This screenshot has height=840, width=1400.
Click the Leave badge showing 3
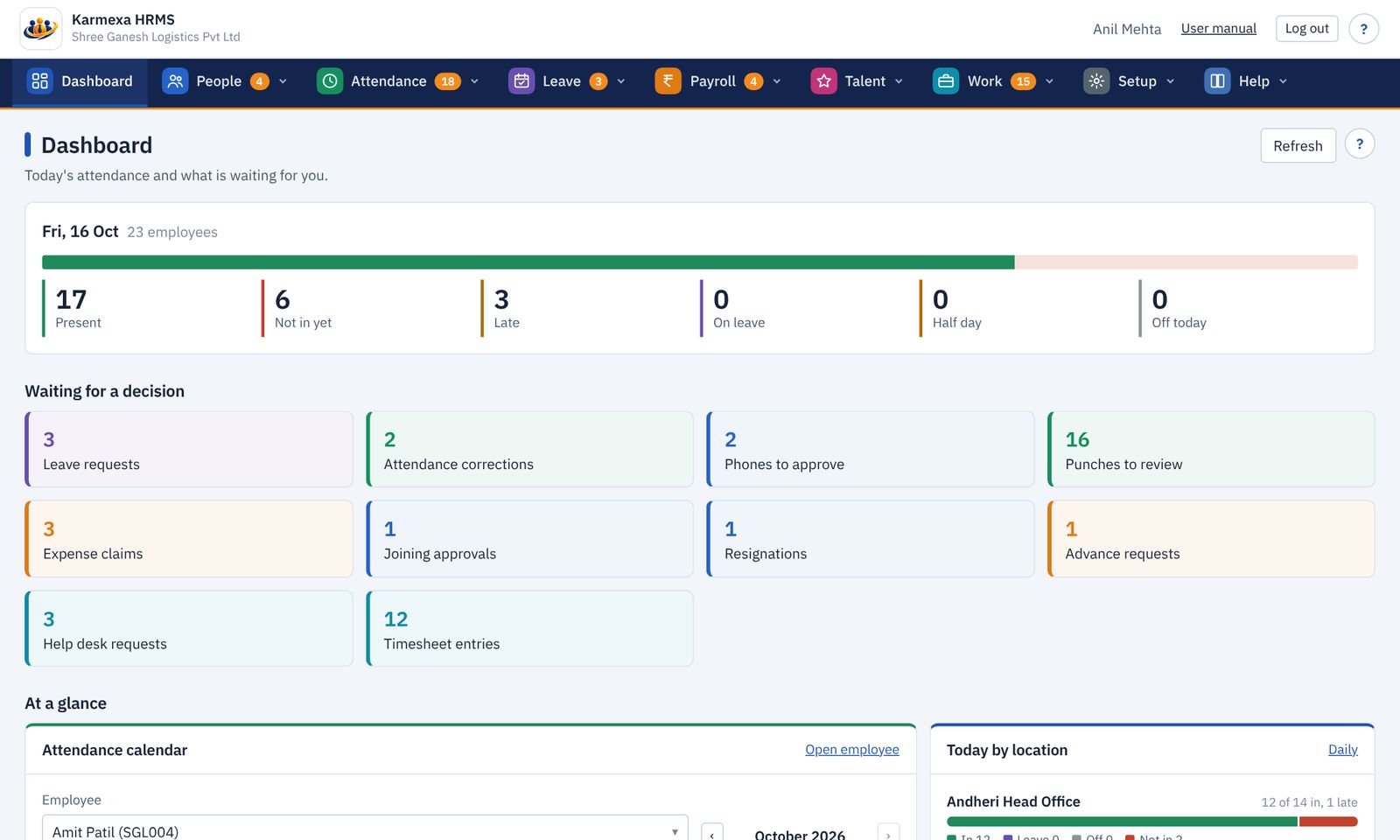(598, 81)
